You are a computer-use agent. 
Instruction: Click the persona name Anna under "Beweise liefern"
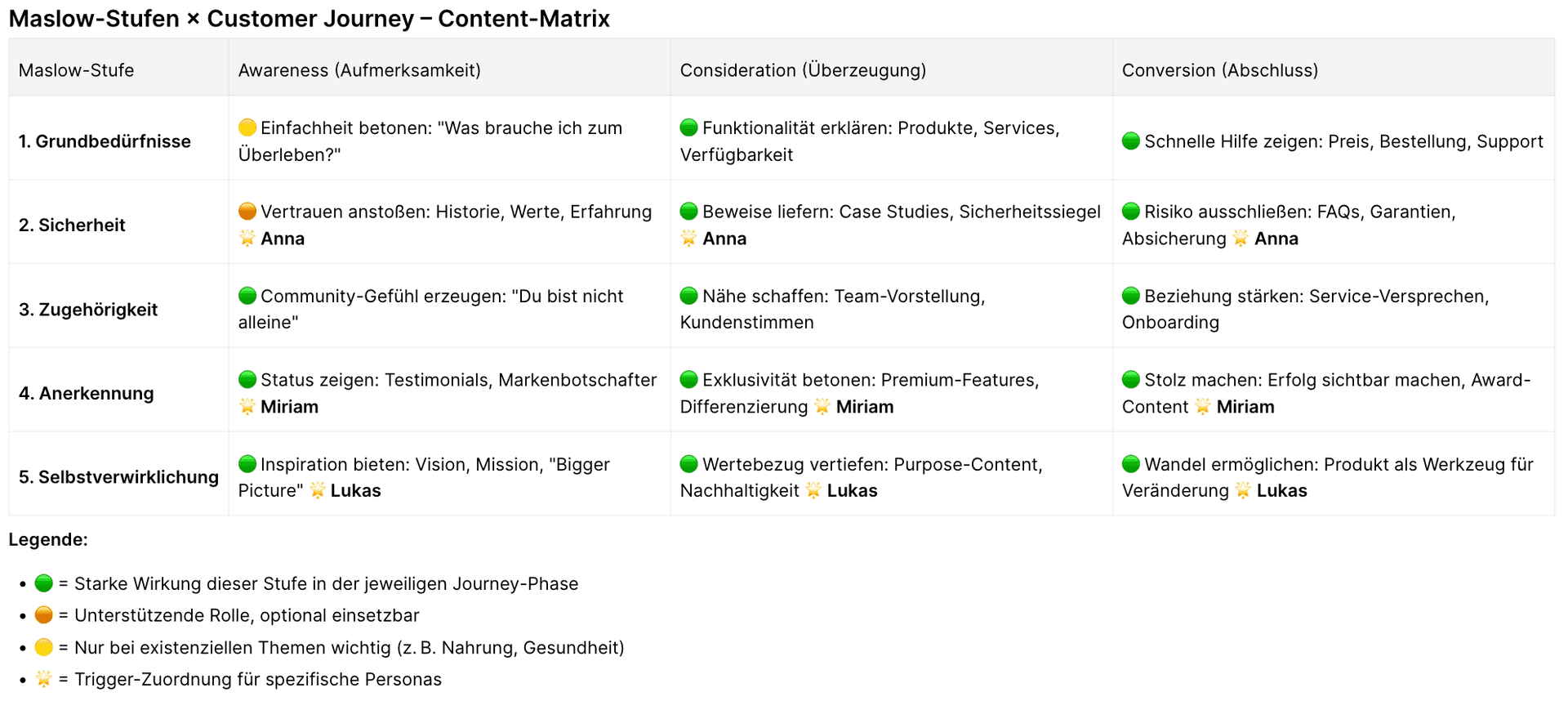coord(724,239)
